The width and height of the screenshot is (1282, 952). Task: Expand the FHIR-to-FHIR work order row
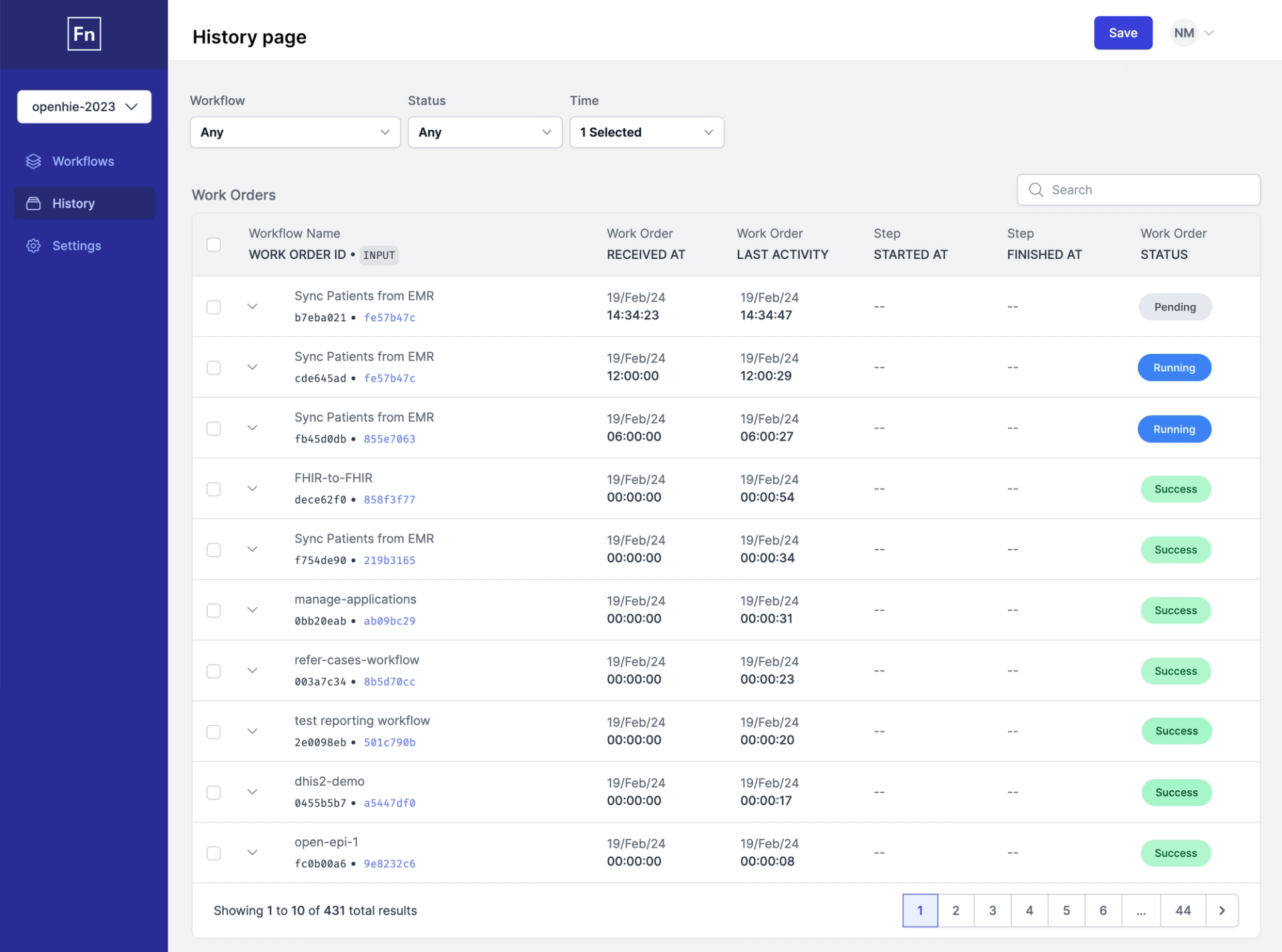tap(252, 489)
